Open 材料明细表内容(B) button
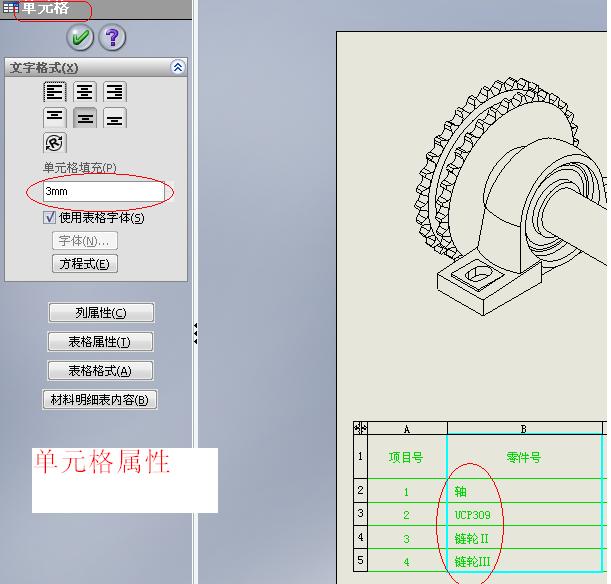 [100, 399]
